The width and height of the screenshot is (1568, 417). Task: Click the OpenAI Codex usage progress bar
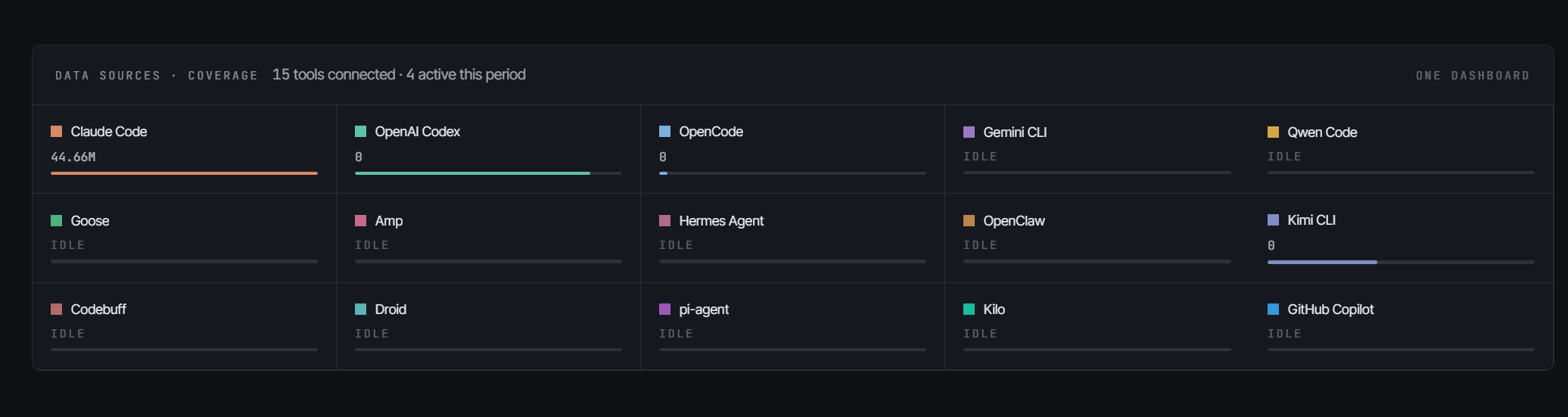click(x=488, y=173)
